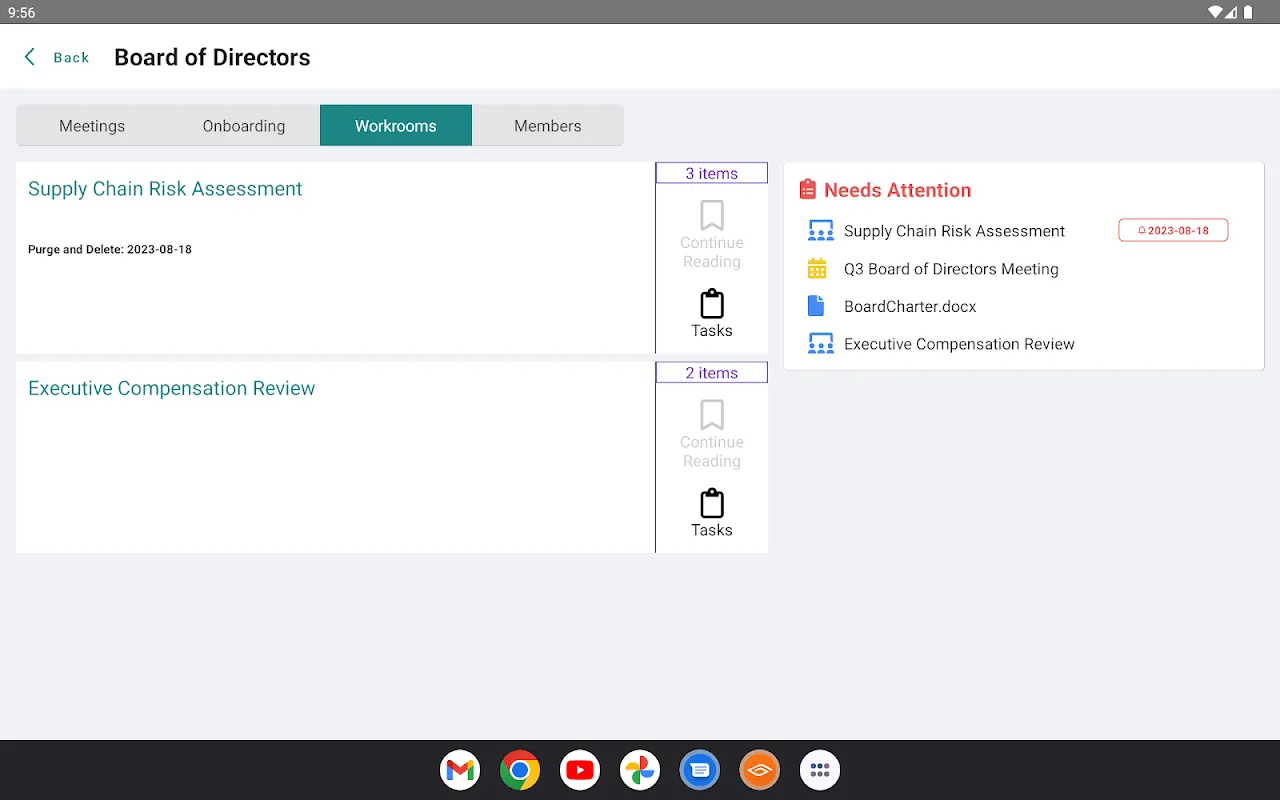This screenshot has height=800, width=1280.
Task: Open Tasks clipboard icon for Supply Chain Risk Assessment
Action: [x=712, y=303]
